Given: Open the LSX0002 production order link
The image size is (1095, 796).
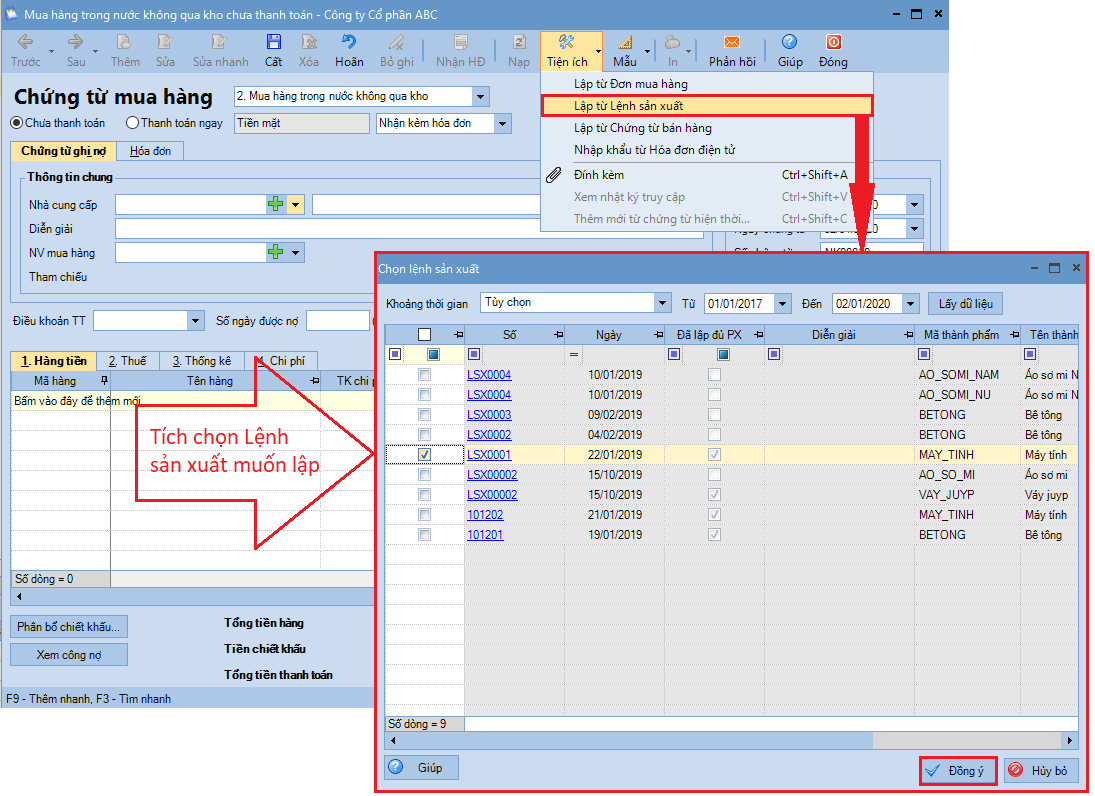Looking at the screenshot, I should tap(489, 435).
